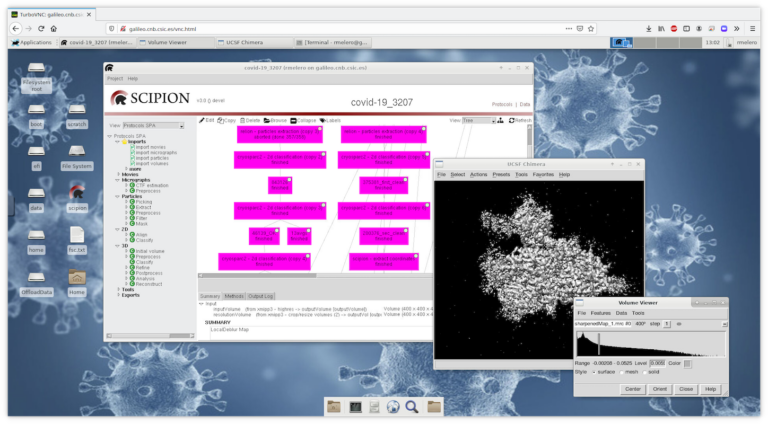Expand the Tools tree node
Screen dimensions: 768x424
[118, 289]
